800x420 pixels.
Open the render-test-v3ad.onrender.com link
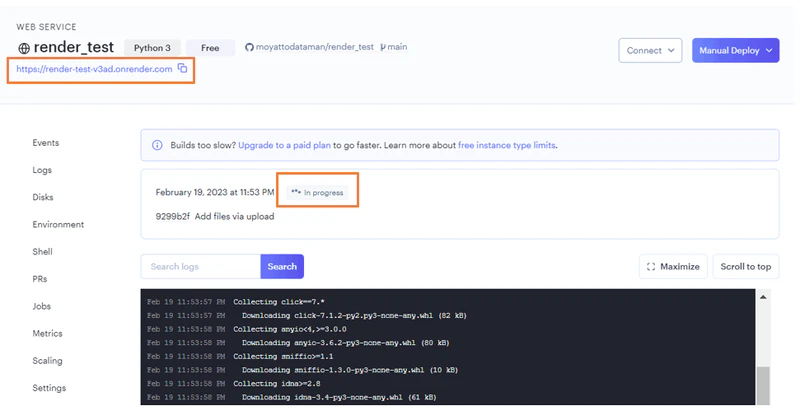point(94,69)
